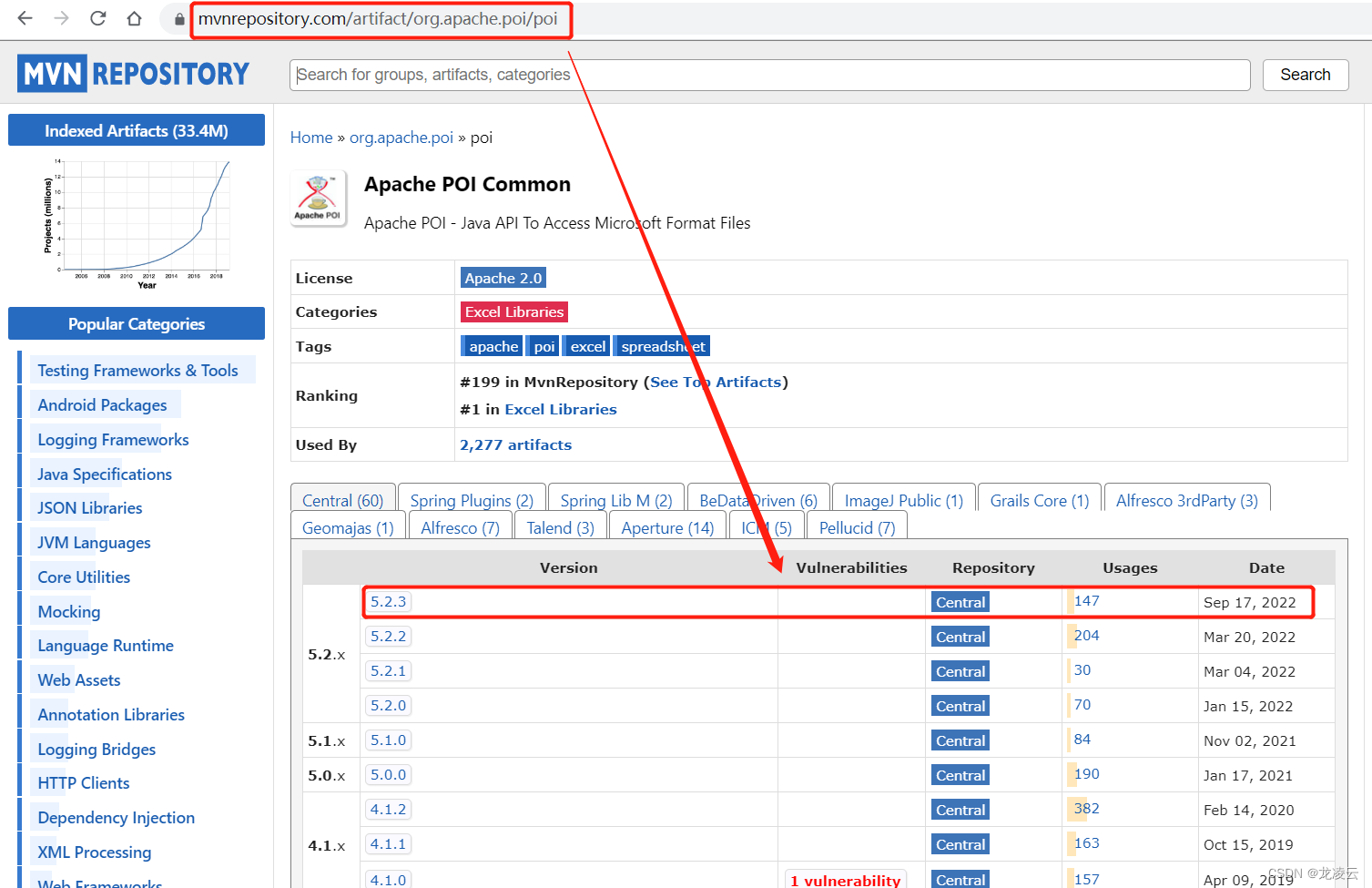Open Dependency Injection category
1372x888 pixels.
pyautogui.click(x=116, y=818)
